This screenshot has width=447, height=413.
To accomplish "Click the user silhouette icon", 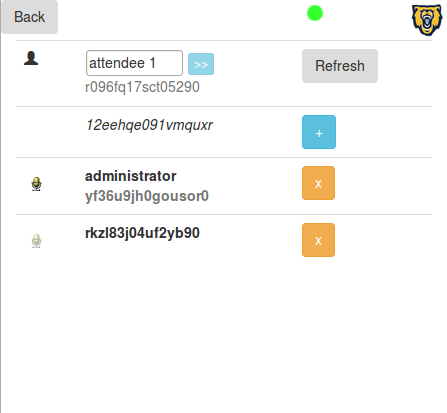I will [x=31, y=58].
